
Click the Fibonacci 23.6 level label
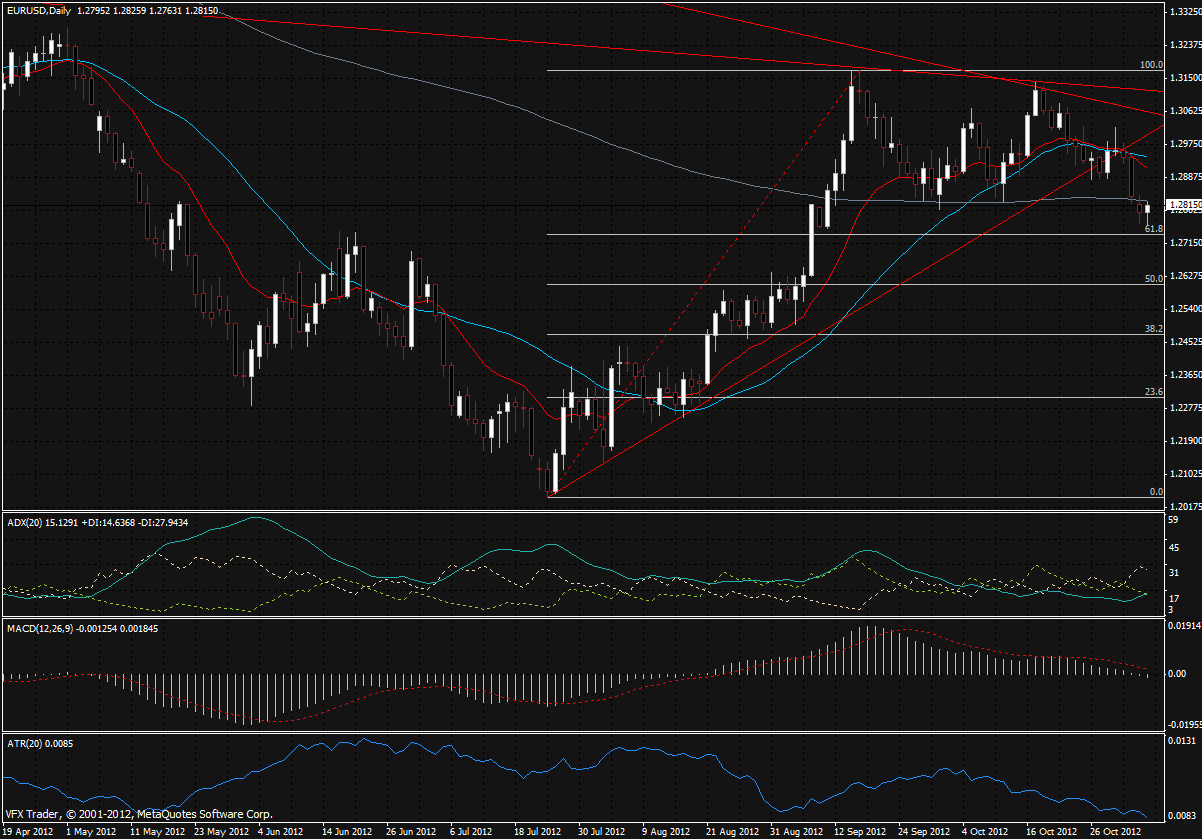(x=1153, y=392)
